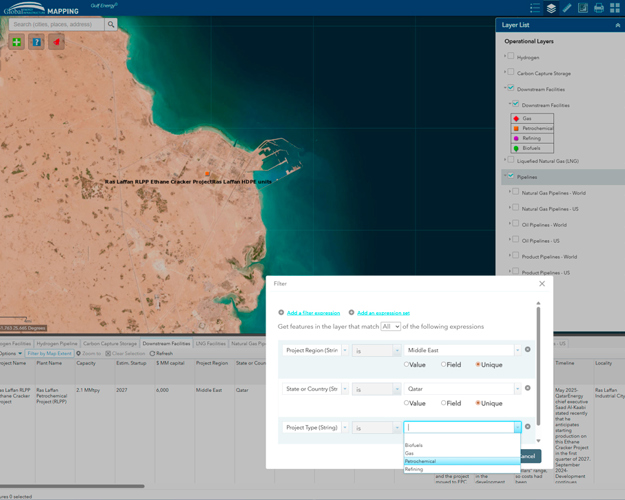This screenshot has height=500, width=625.
Task: Open the Layer List stack icon
Action: 551,8
